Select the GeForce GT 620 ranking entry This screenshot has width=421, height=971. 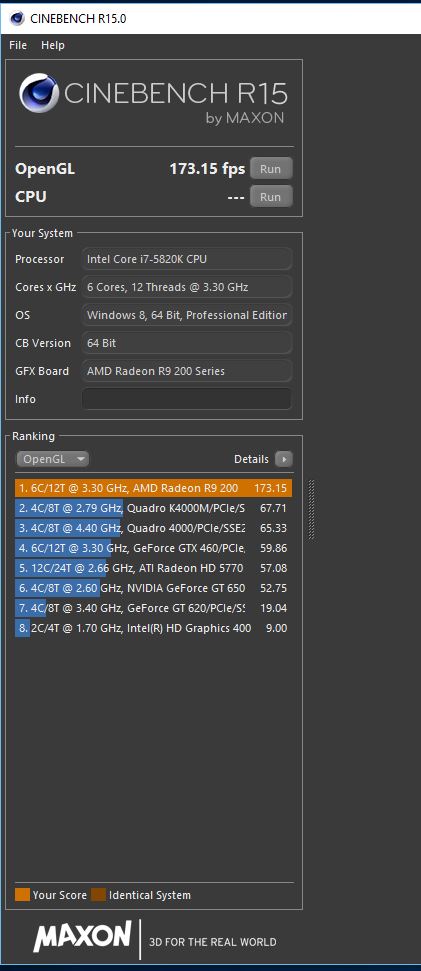point(153,608)
